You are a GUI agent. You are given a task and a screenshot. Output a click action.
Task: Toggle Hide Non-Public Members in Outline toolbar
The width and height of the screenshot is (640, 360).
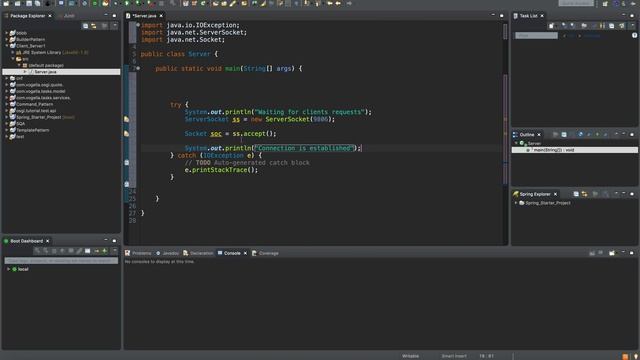(597, 135)
